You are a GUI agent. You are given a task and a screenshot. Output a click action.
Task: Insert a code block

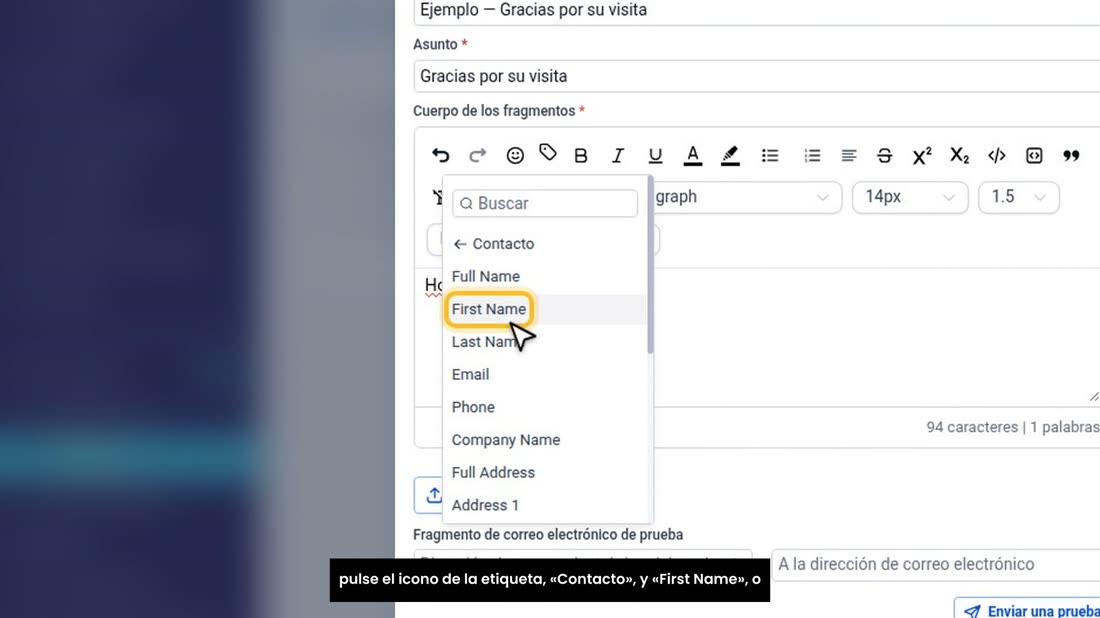(x=1034, y=156)
